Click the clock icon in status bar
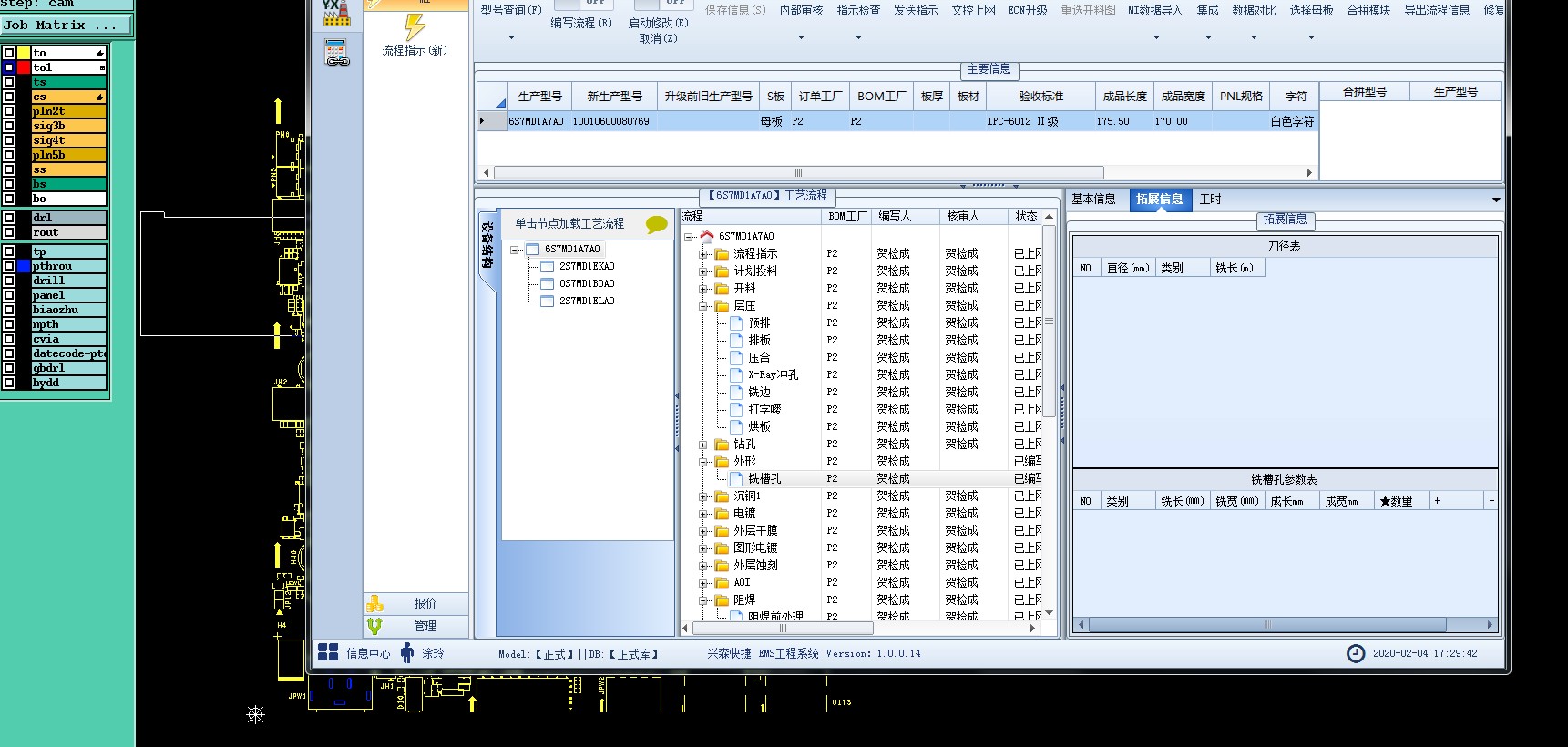This screenshot has height=747, width=1568. click(1356, 653)
